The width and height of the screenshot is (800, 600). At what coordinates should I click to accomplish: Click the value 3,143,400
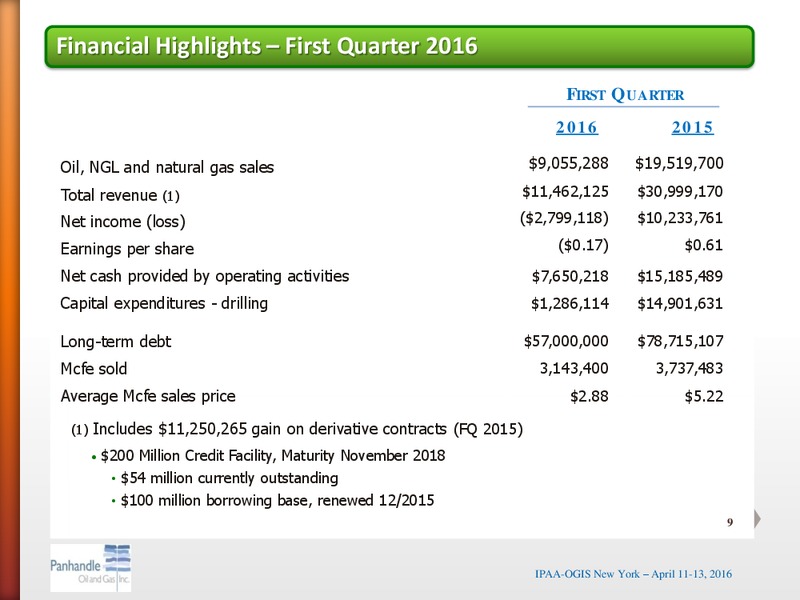click(574, 368)
